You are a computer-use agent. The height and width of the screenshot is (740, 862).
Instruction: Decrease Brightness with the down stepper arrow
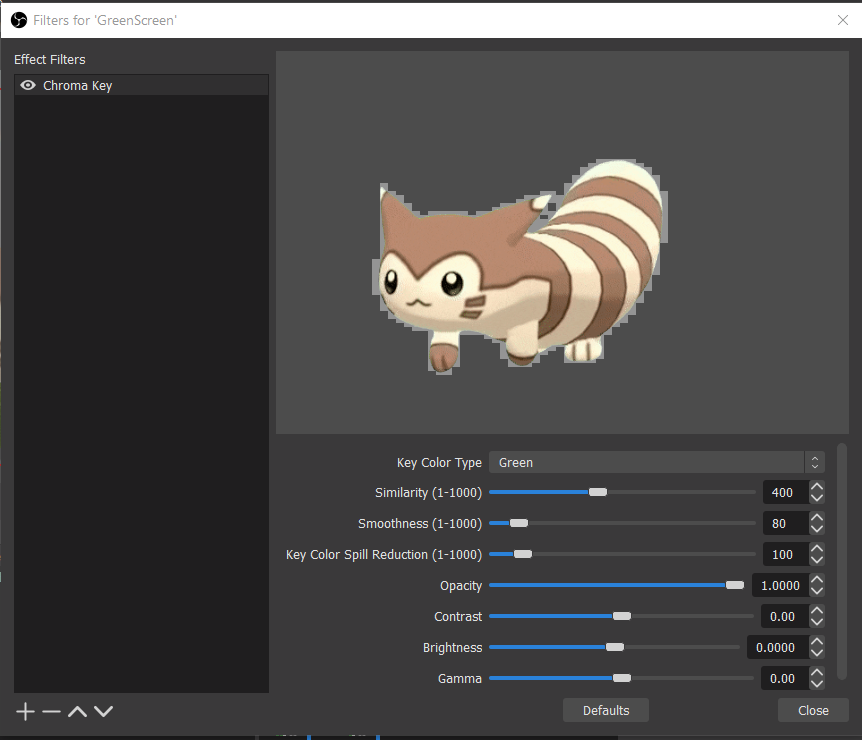tap(817, 653)
